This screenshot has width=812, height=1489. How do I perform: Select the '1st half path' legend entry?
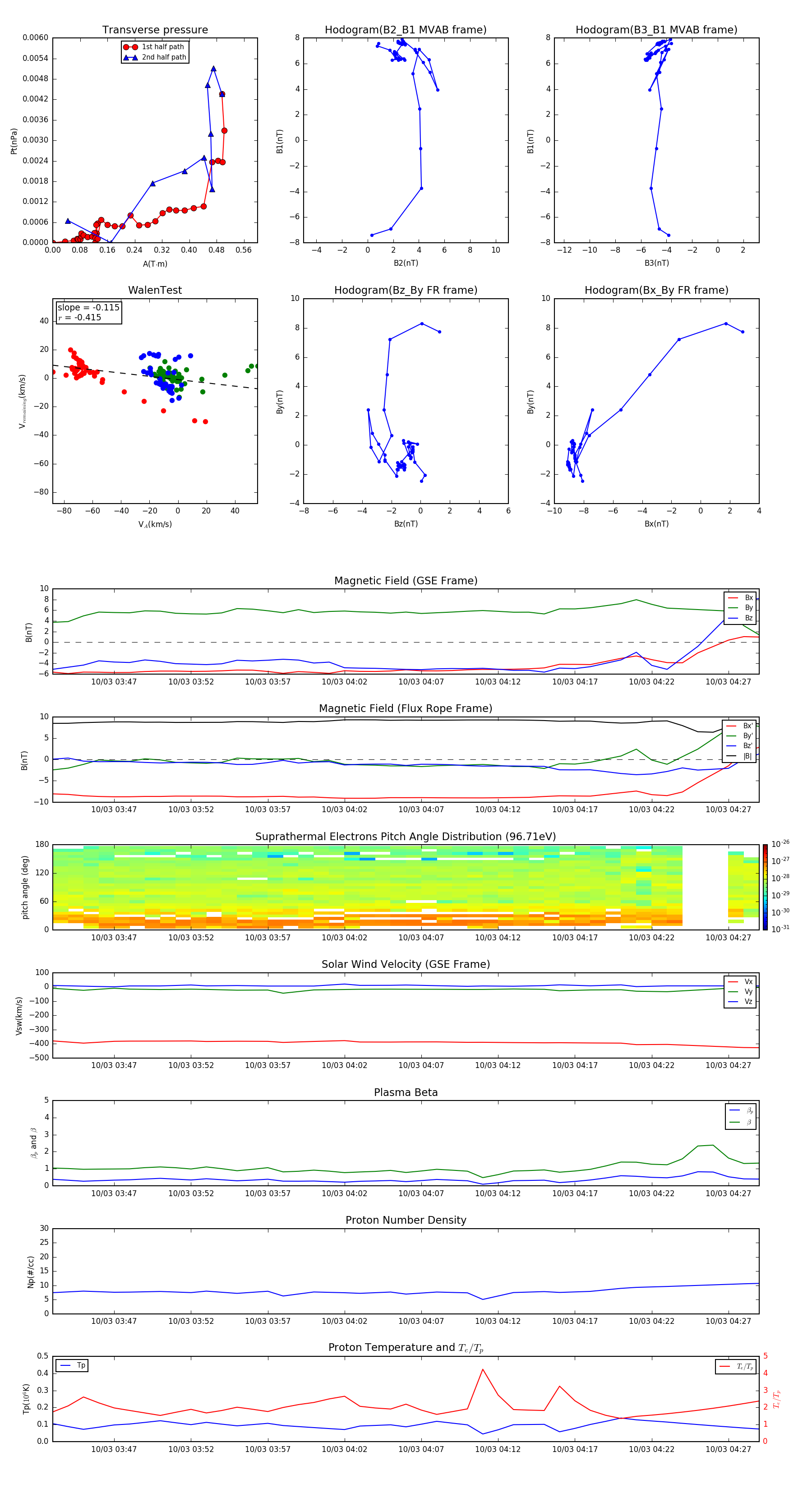click(154, 47)
